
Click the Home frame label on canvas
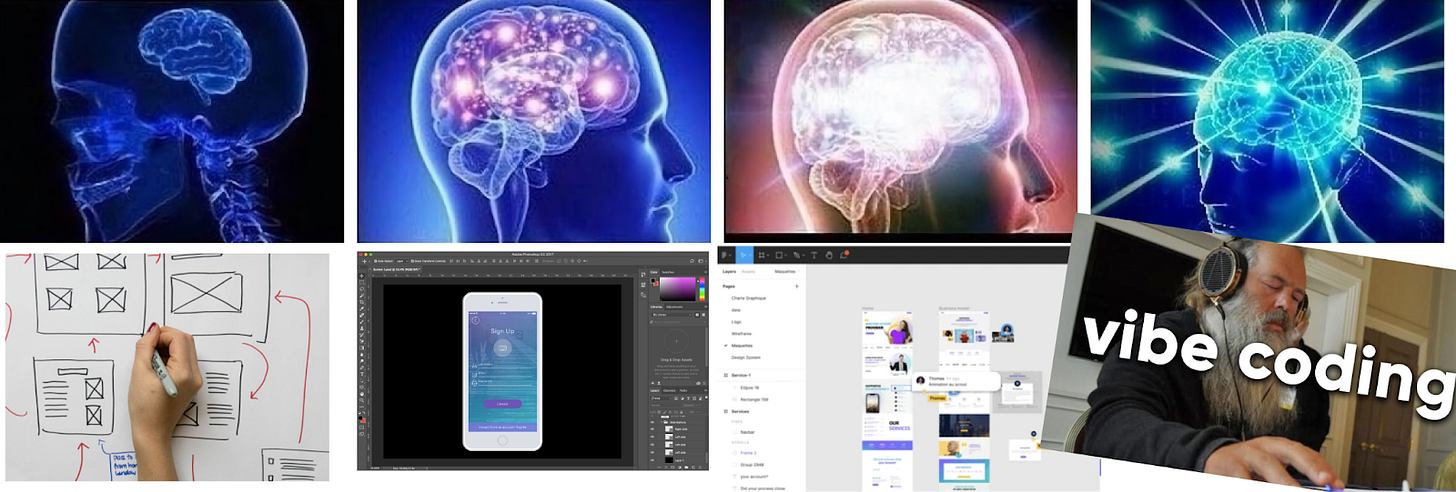tap(866, 308)
